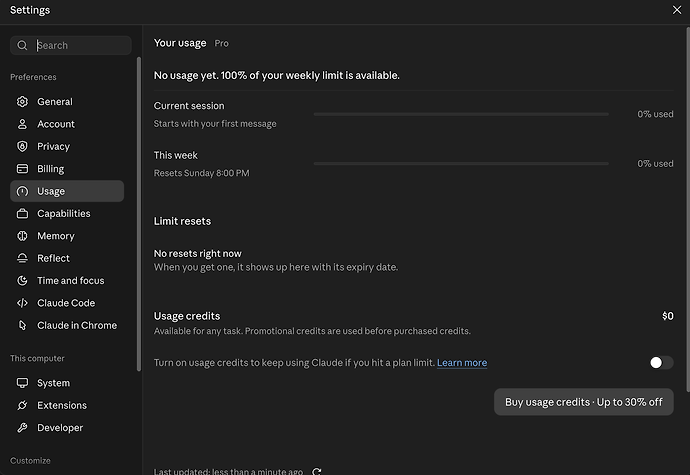Open Memory settings
690x475 pixels.
pos(67,236)
